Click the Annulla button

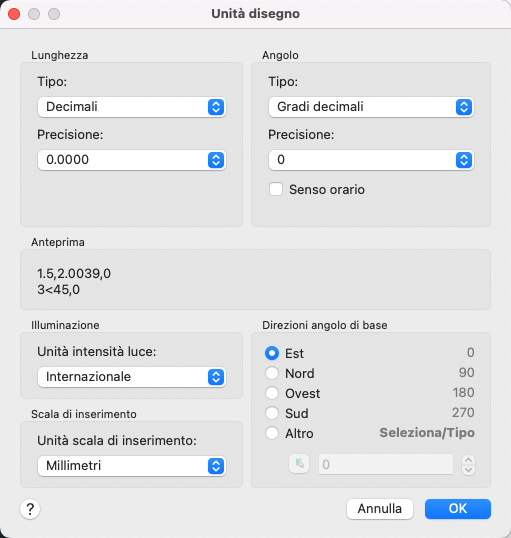(380, 509)
